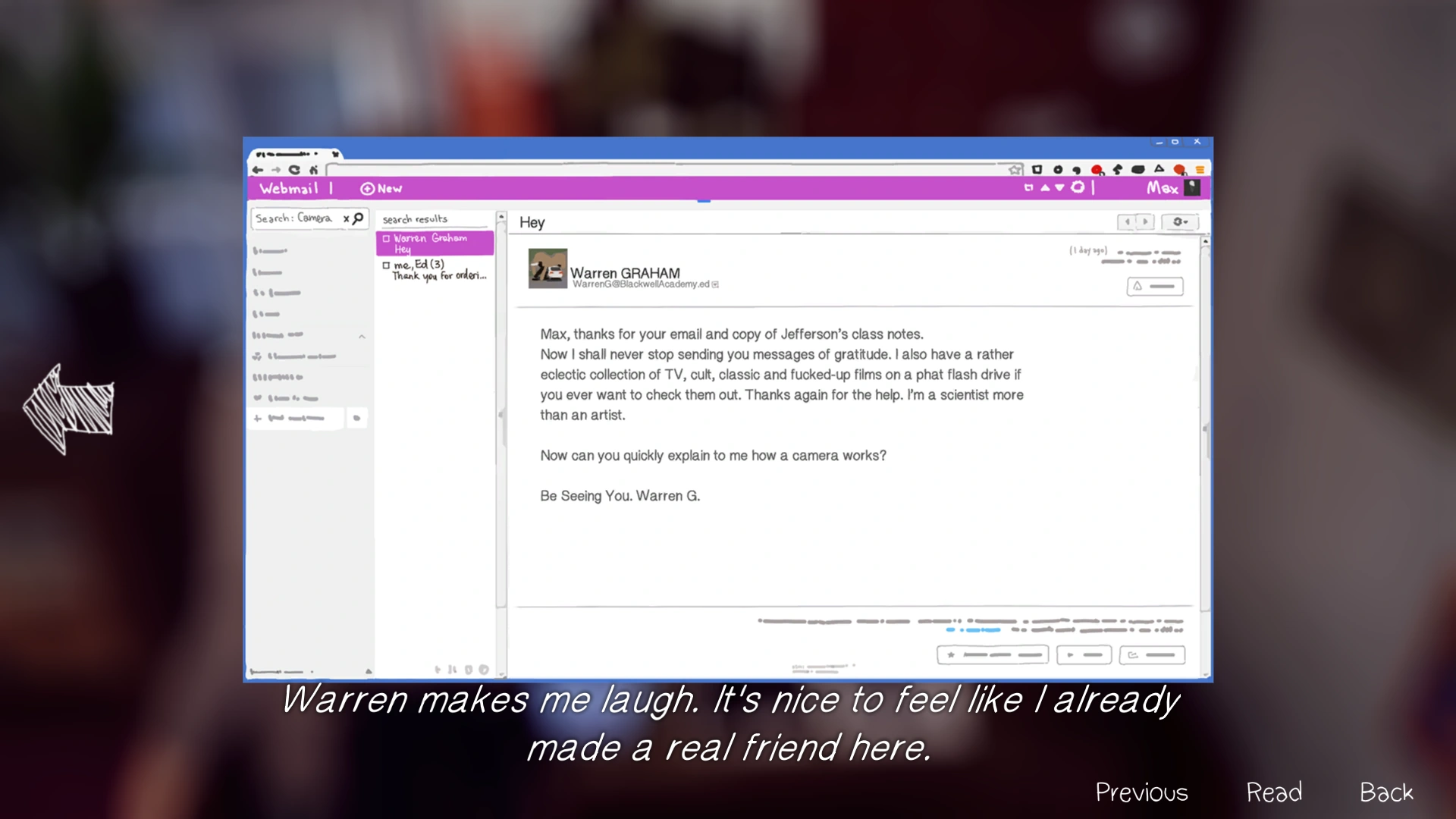Open the orange hamburger browser menu

tap(1200, 170)
